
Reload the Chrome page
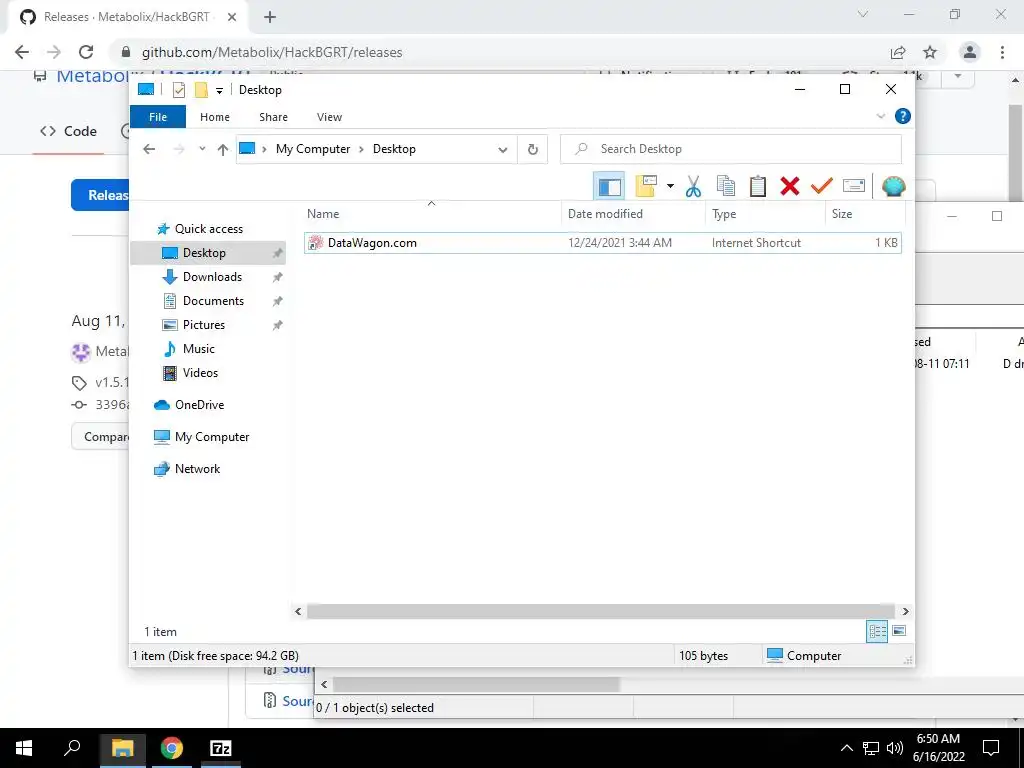coord(86,52)
